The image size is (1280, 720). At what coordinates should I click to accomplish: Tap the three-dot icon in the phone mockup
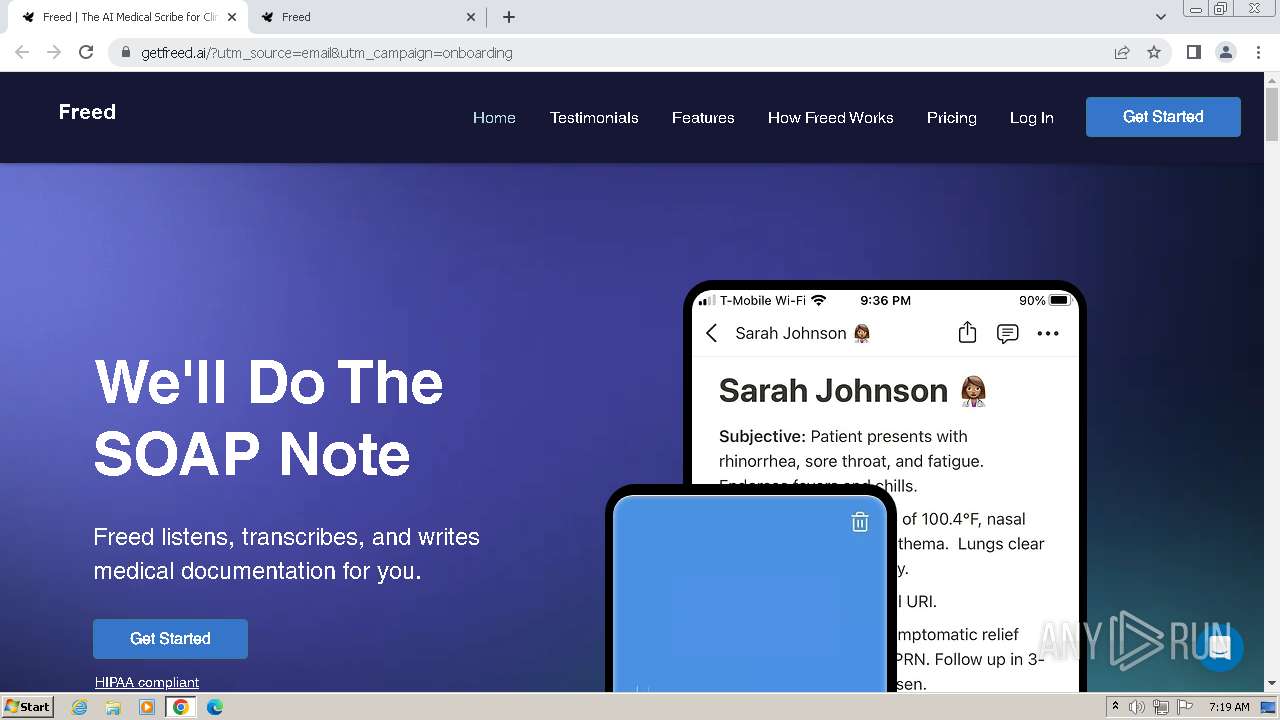coord(1048,333)
